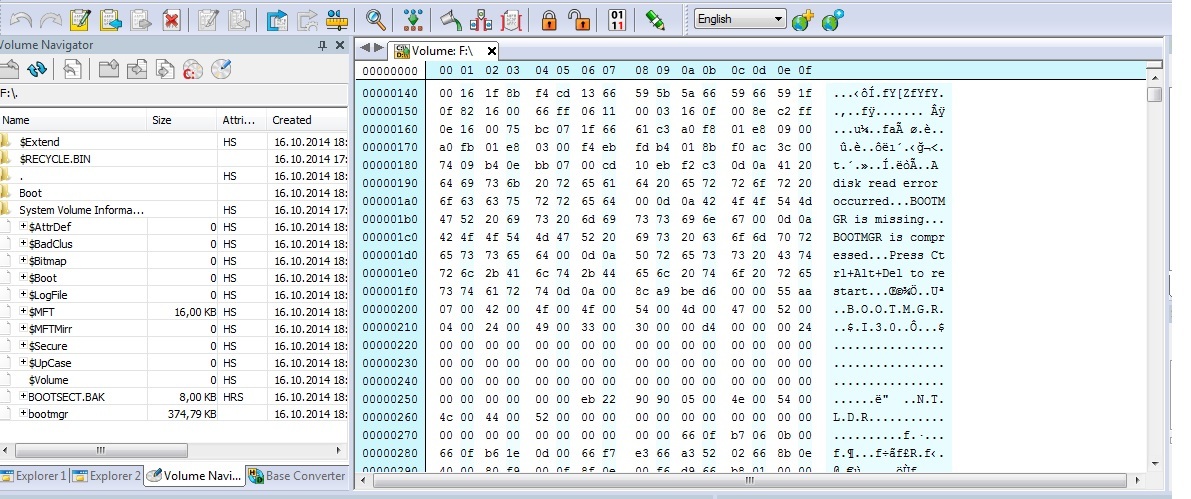
Task: Expand the $MFTMirr entry
Action: [24, 329]
